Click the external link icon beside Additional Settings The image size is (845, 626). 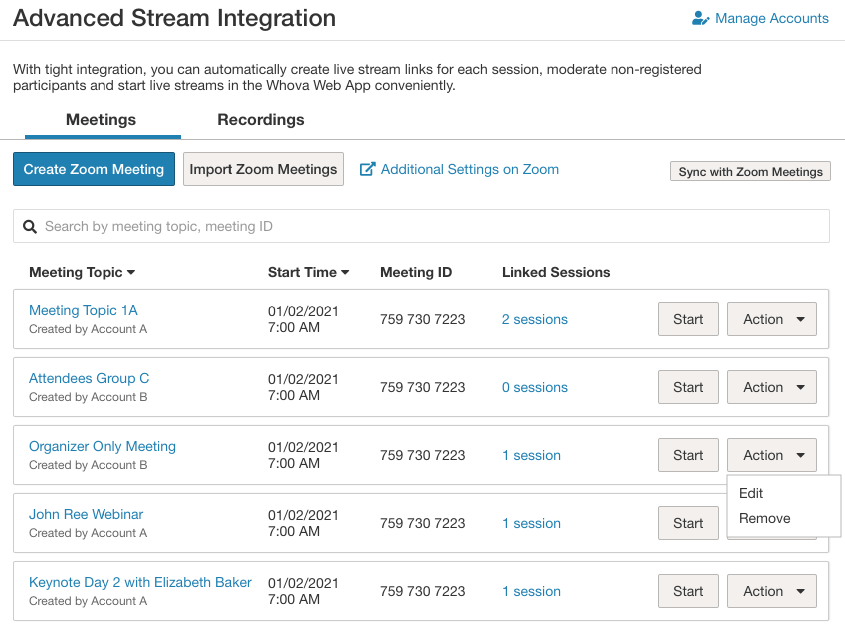coord(367,169)
